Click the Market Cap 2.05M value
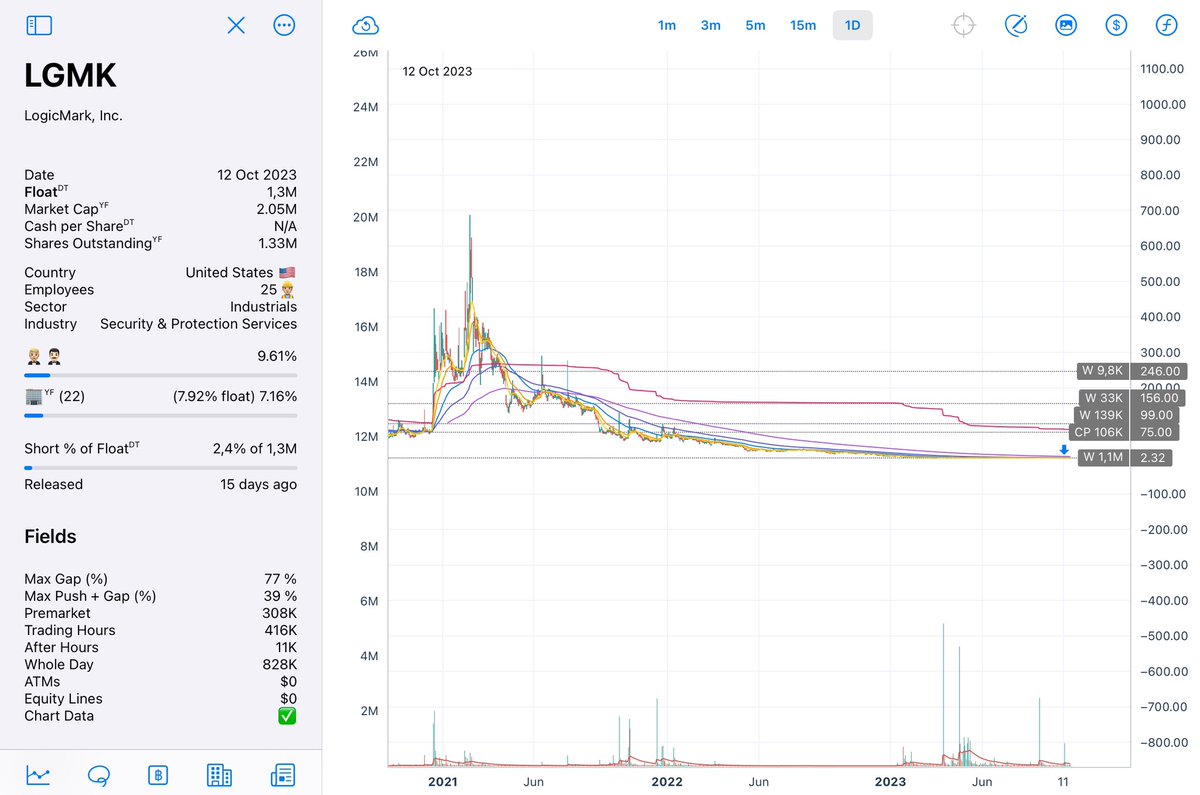This screenshot has height=795, width=1200. [x=276, y=209]
